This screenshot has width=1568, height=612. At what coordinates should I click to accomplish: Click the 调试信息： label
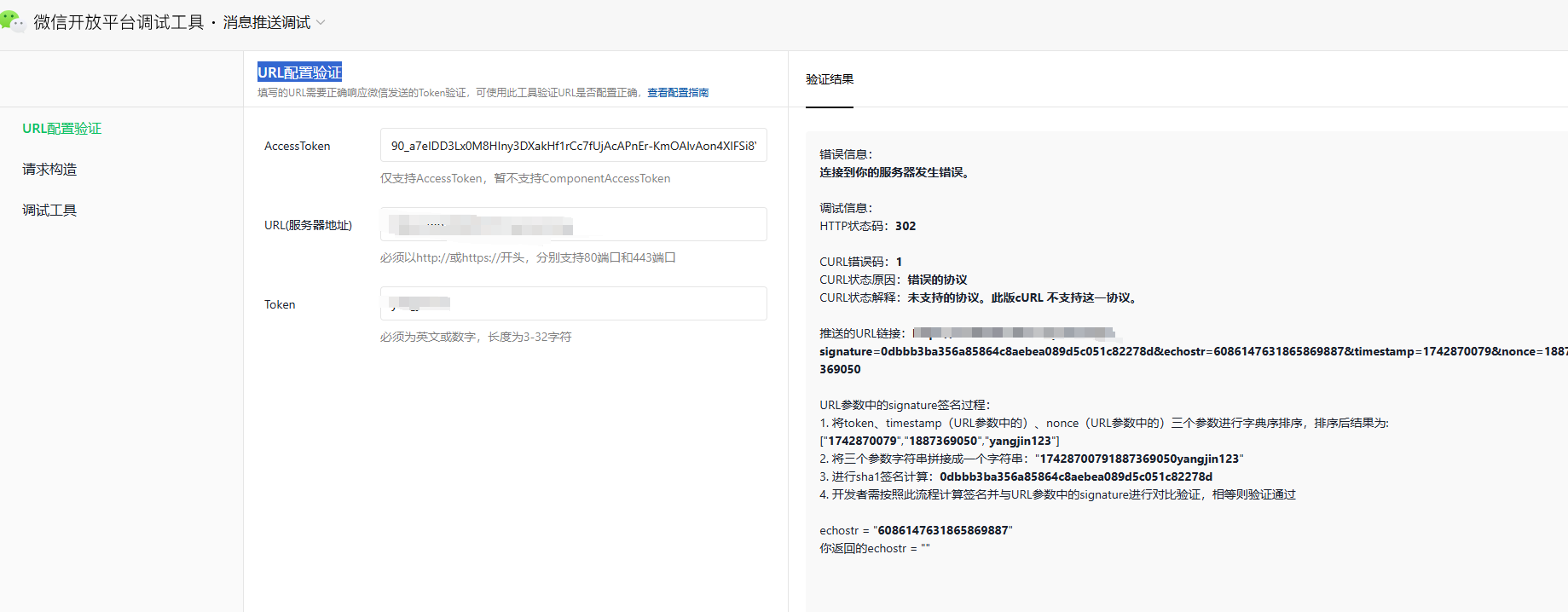[846, 209]
